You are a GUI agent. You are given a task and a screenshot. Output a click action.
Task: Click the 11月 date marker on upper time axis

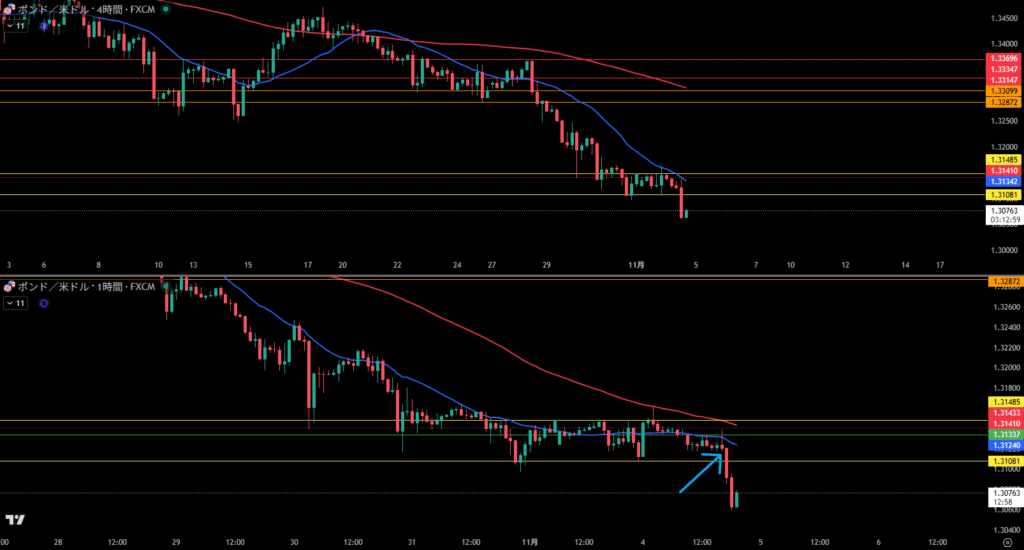(x=633, y=265)
